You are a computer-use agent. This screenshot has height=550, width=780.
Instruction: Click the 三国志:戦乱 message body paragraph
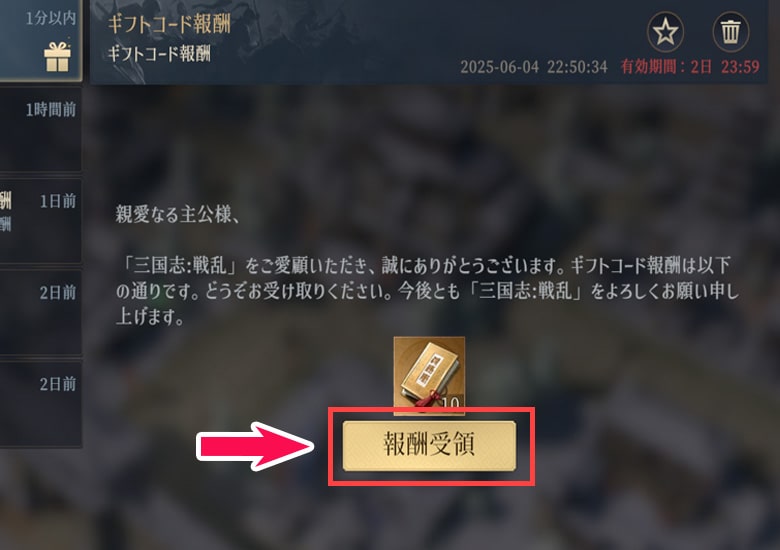pyautogui.click(x=428, y=291)
